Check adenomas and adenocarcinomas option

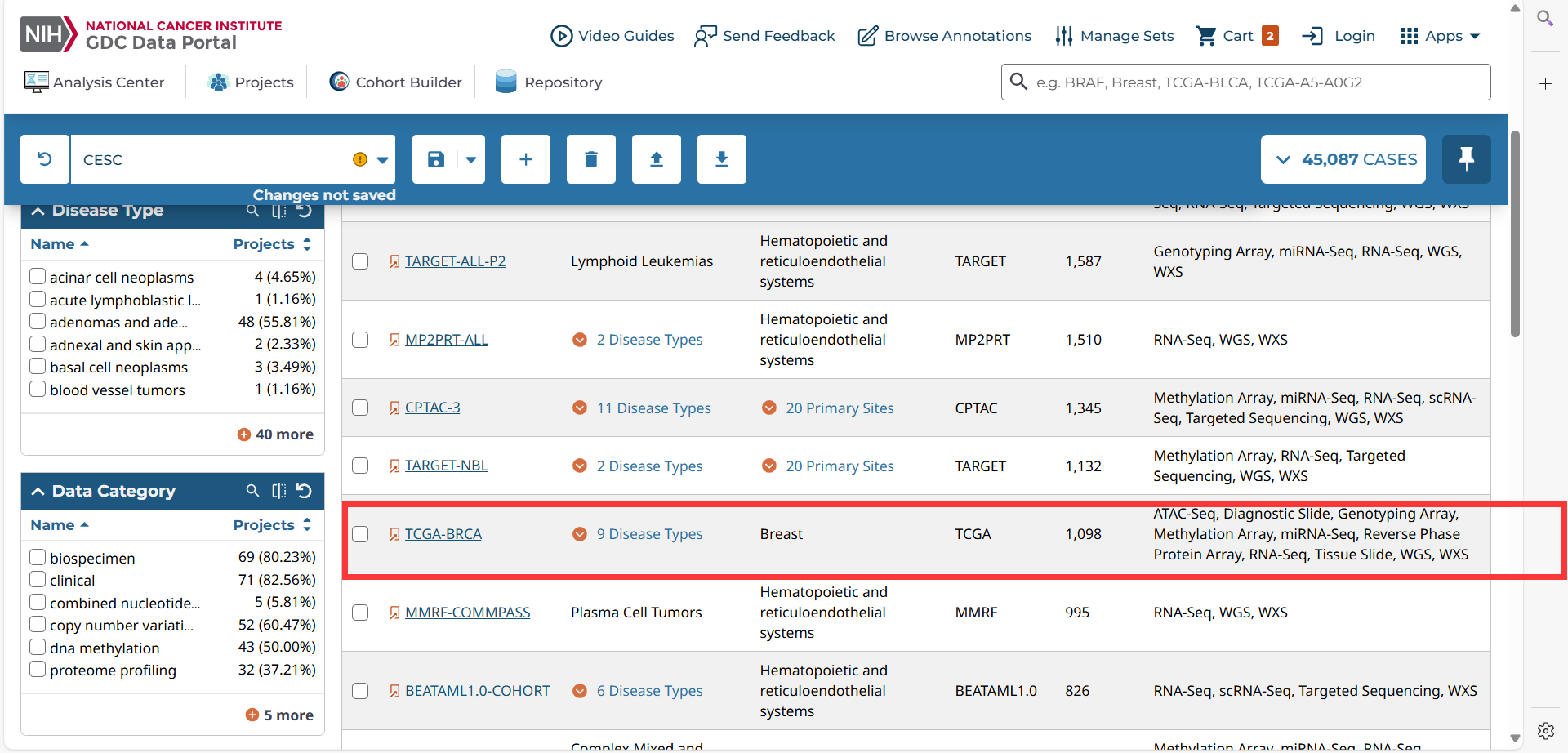38,321
